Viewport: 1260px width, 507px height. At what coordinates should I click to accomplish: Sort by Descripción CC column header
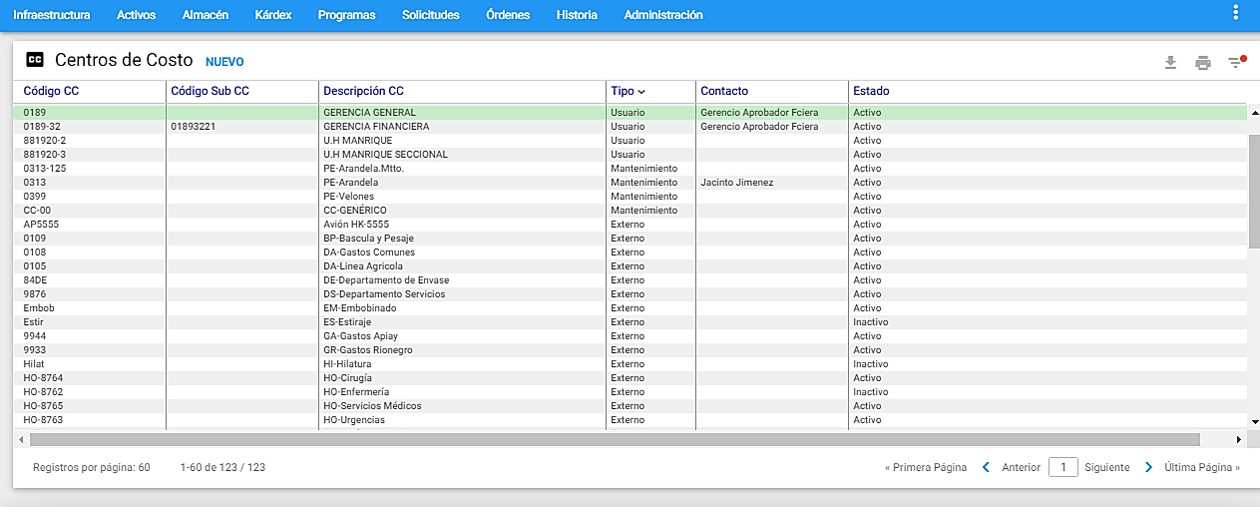(x=364, y=91)
